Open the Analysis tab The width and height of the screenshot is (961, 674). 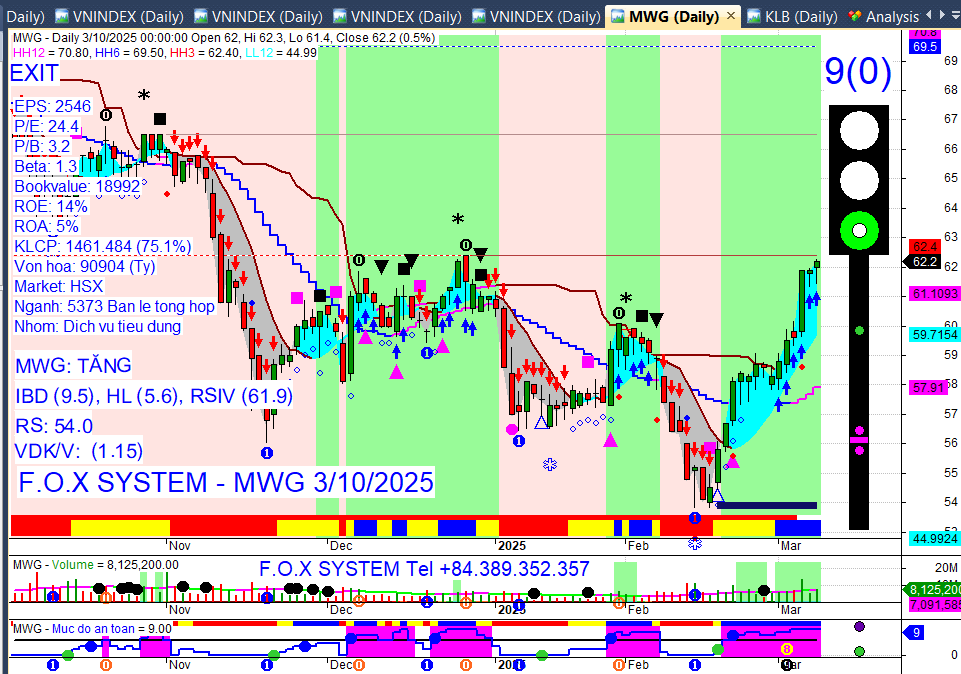coord(892,17)
